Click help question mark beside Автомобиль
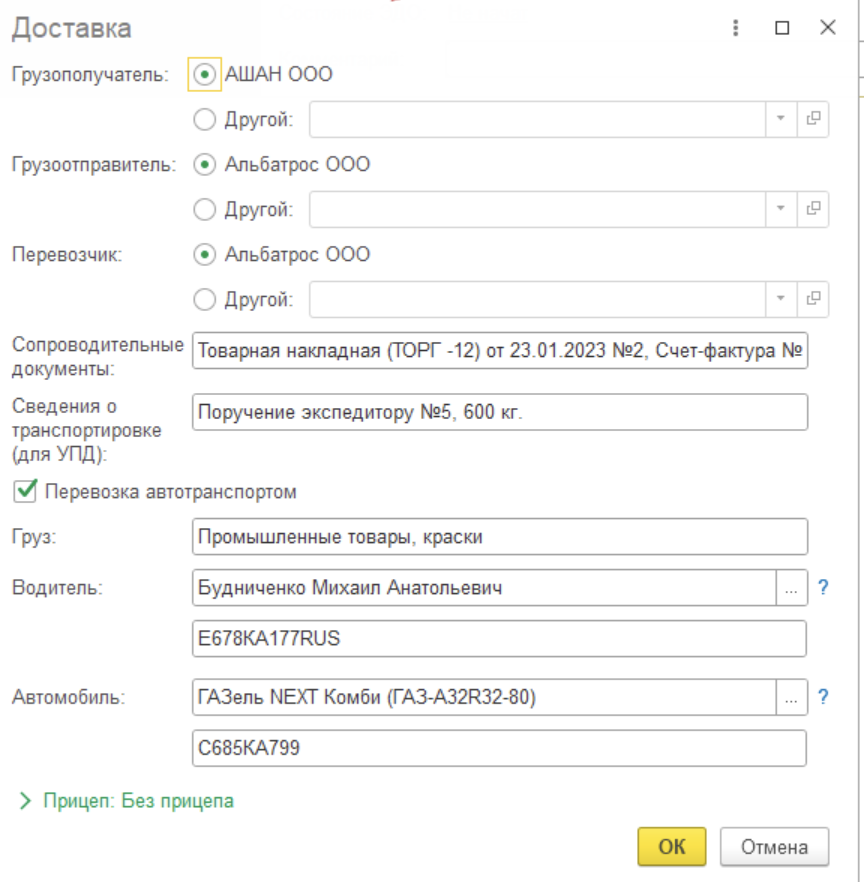 tap(823, 698)
